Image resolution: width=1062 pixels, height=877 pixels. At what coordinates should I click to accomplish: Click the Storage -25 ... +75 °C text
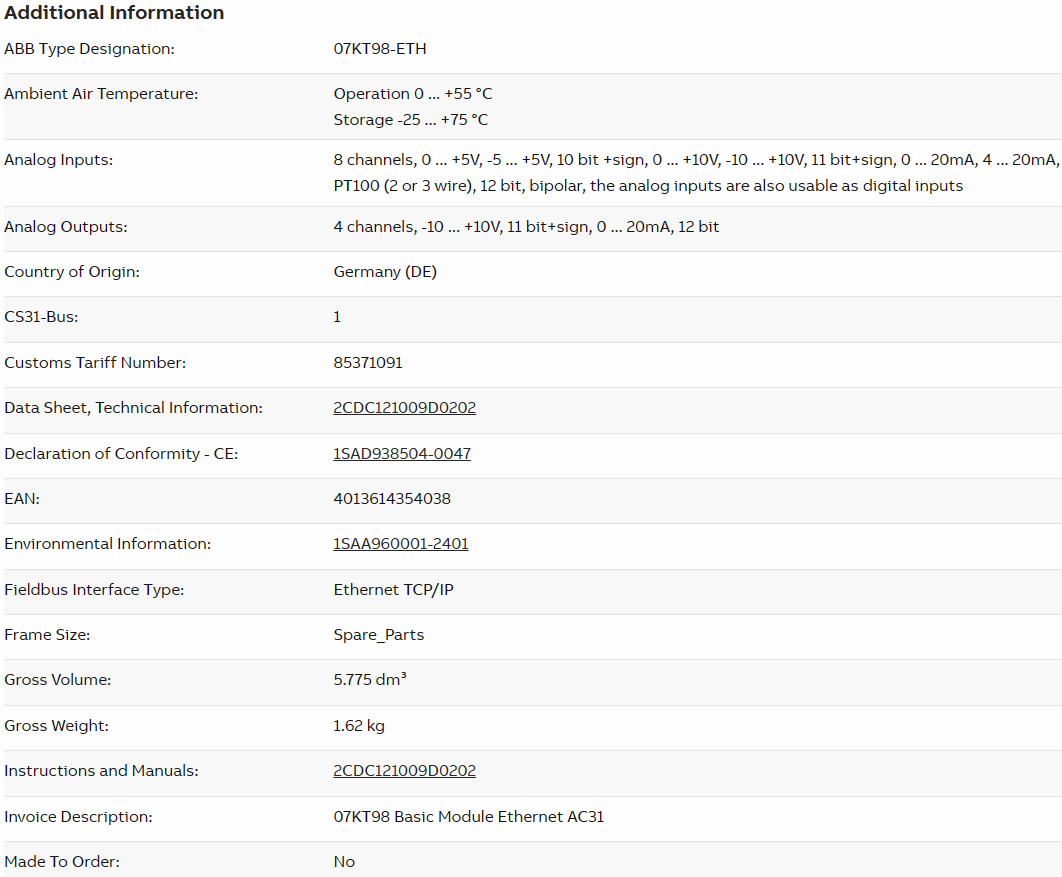[410, 120]
